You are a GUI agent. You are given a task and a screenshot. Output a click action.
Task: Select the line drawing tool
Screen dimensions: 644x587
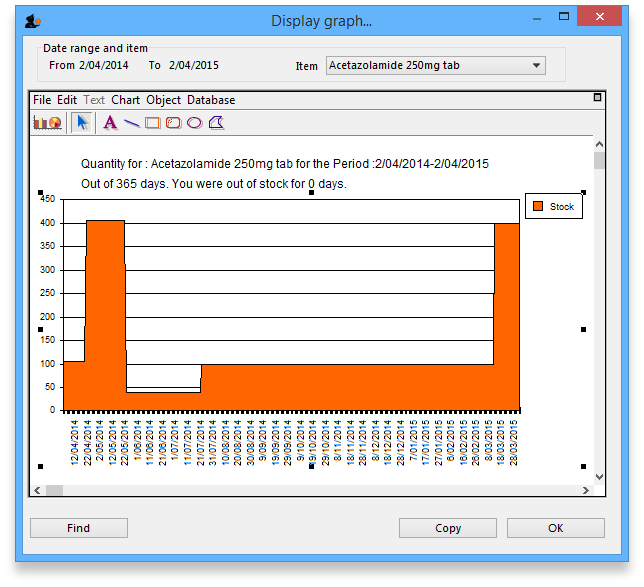point(132,122)
